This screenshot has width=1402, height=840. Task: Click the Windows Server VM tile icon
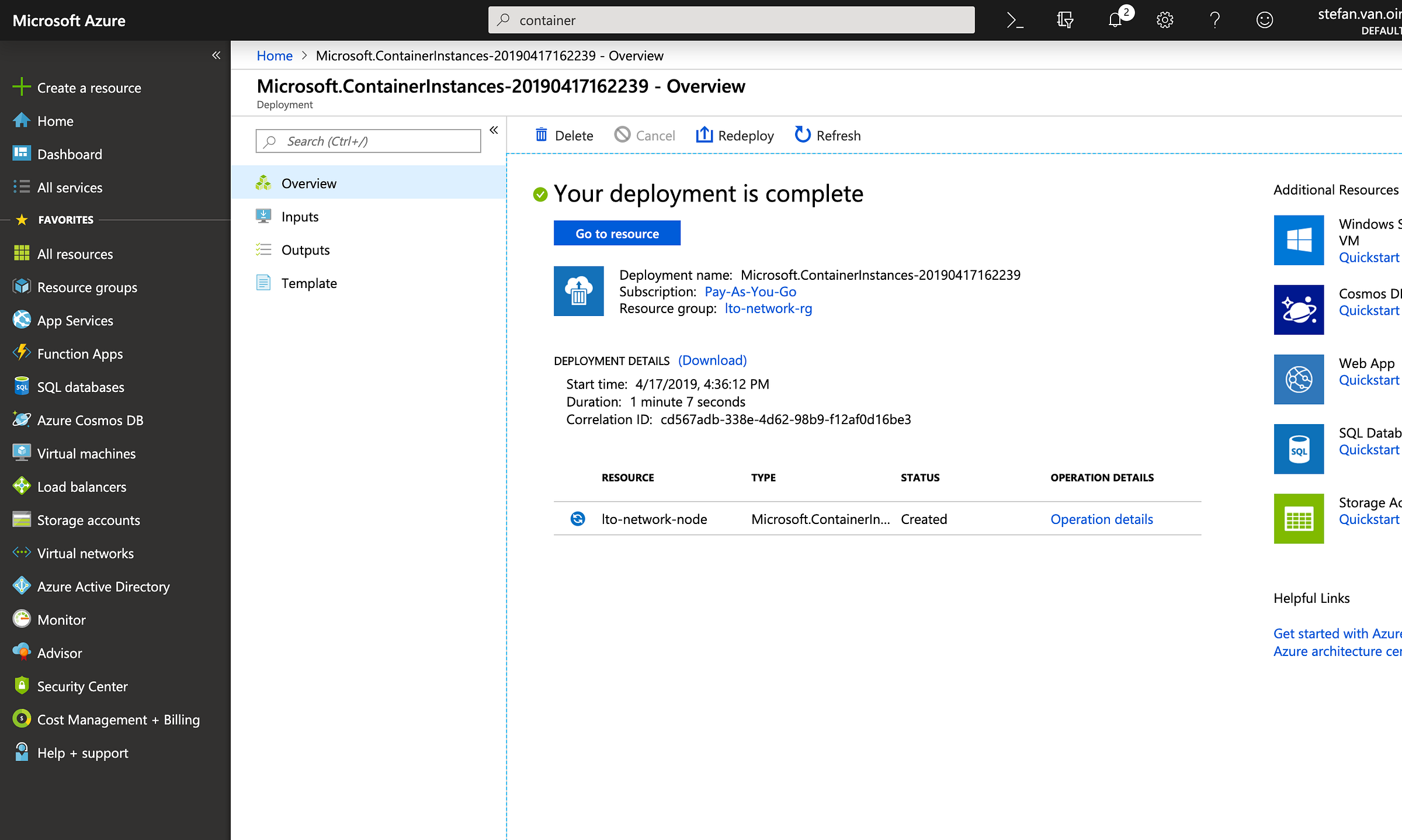[1298, 240]
